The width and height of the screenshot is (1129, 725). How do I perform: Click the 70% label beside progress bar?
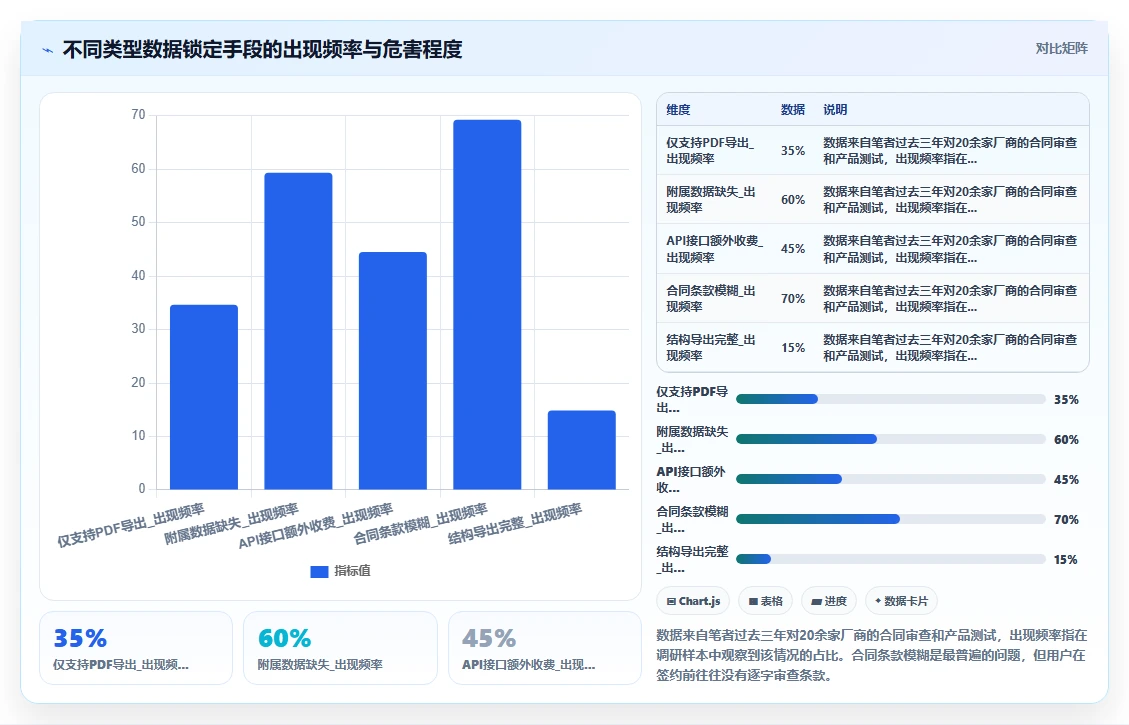tap(1066, 519)
